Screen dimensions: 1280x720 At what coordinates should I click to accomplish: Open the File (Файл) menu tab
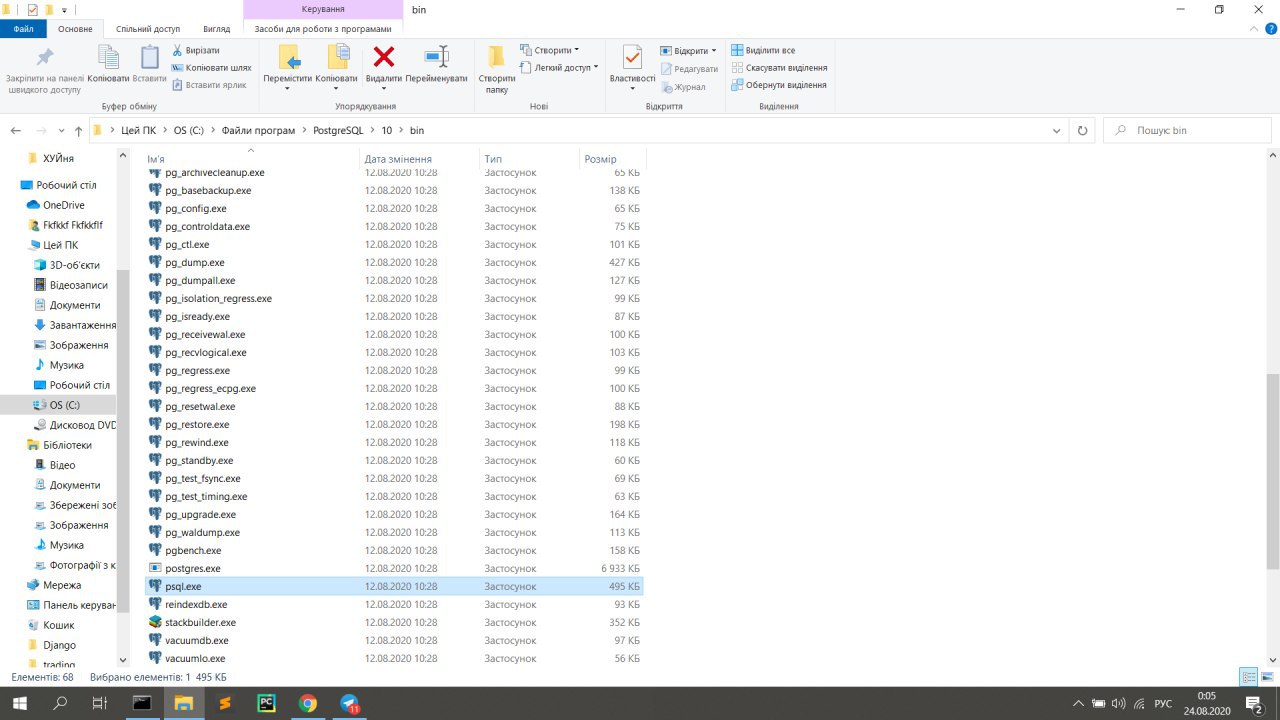coord(24,29)
